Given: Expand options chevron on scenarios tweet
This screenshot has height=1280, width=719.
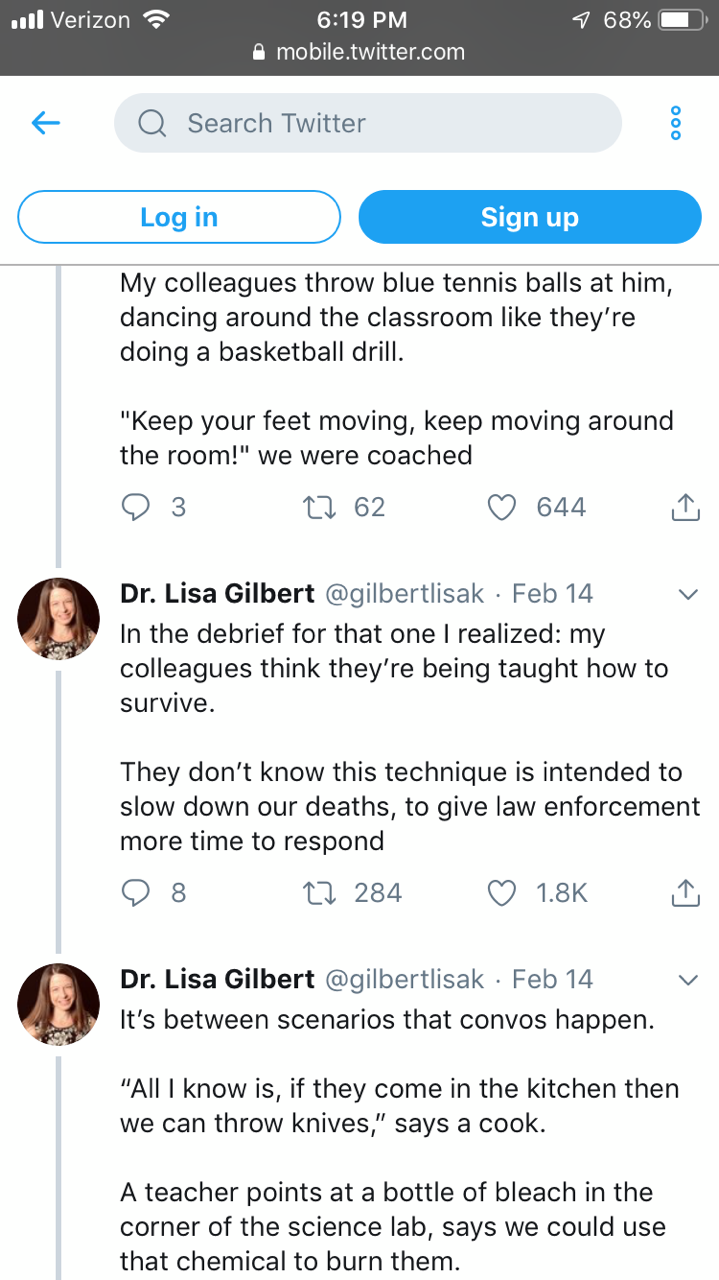Looking at the screenshot, I should click(688, 979).
